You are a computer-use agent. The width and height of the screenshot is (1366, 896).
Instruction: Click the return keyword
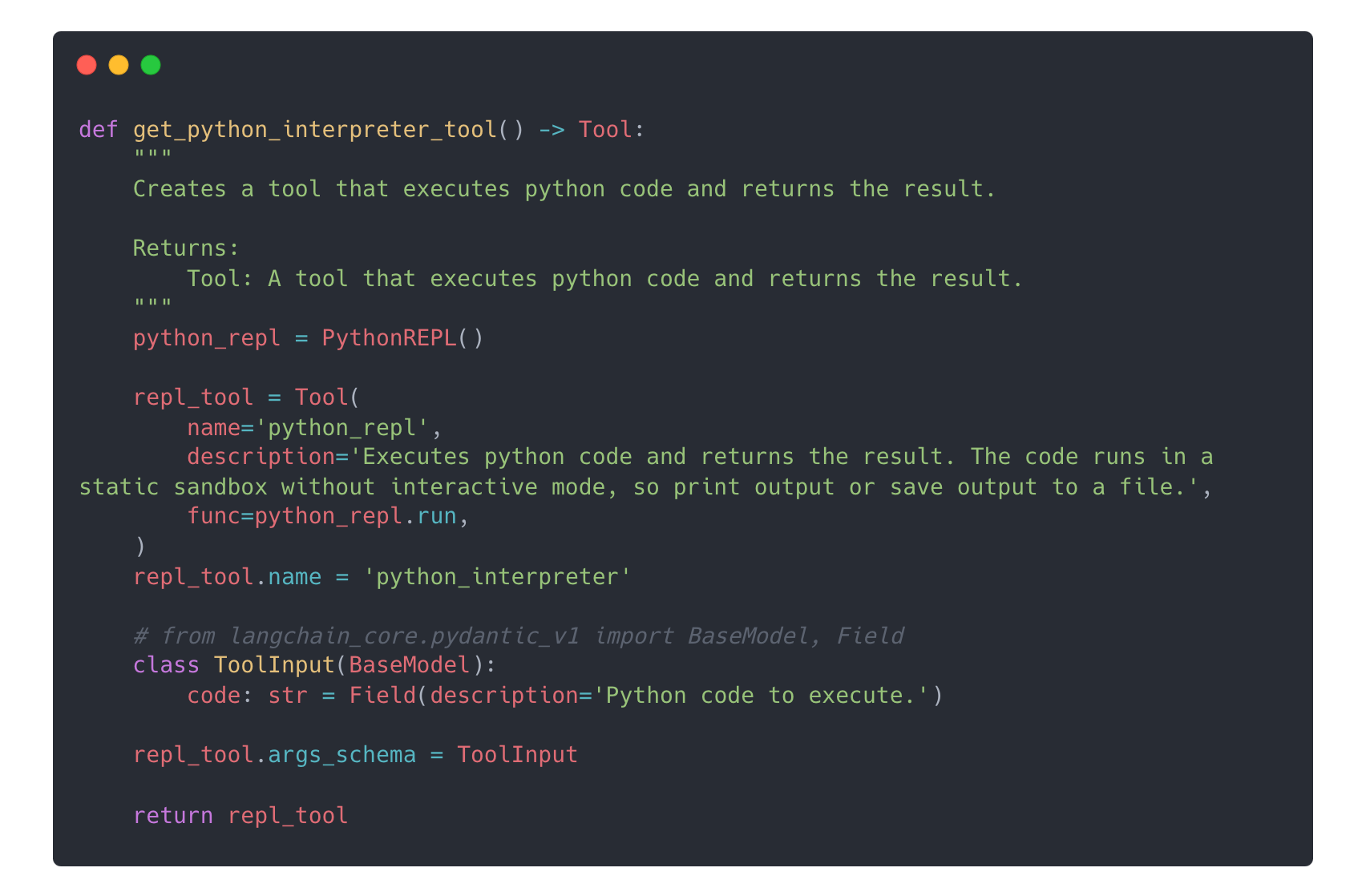point(173,816)
